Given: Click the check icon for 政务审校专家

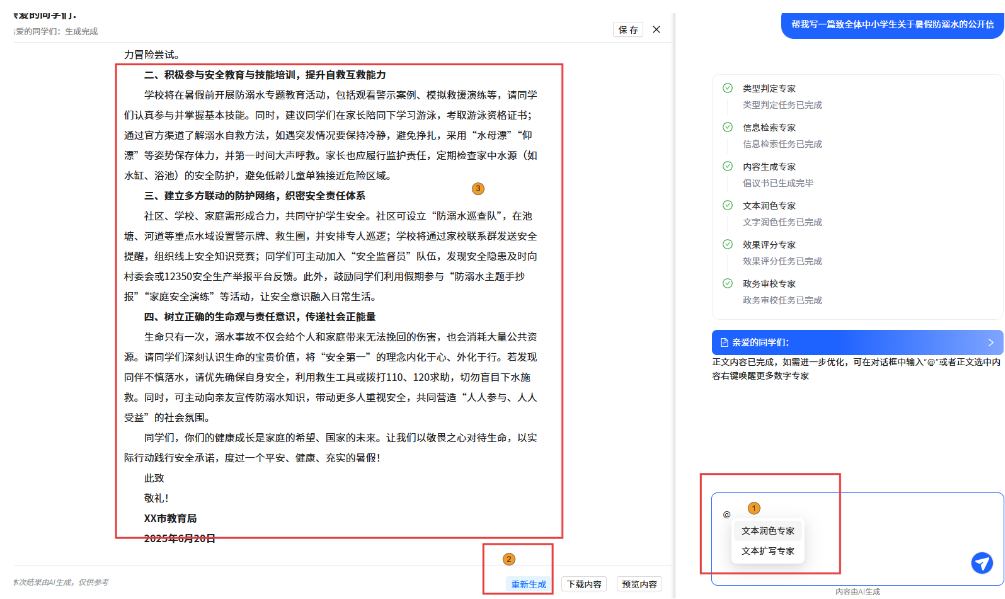Looking at the screenshot, I should [x=728, y=283].
